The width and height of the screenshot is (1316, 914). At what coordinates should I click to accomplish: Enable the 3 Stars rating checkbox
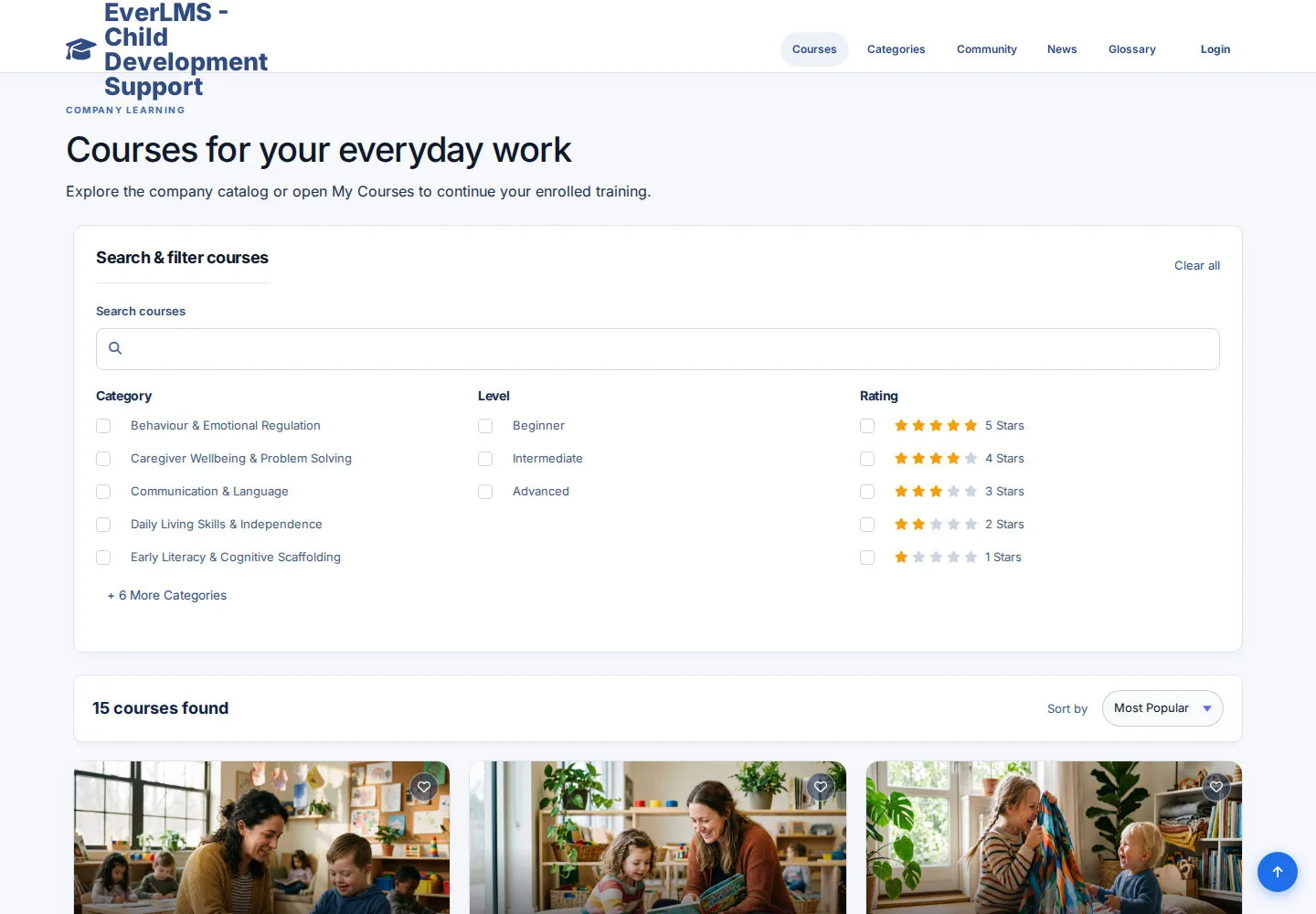(867, 492)
